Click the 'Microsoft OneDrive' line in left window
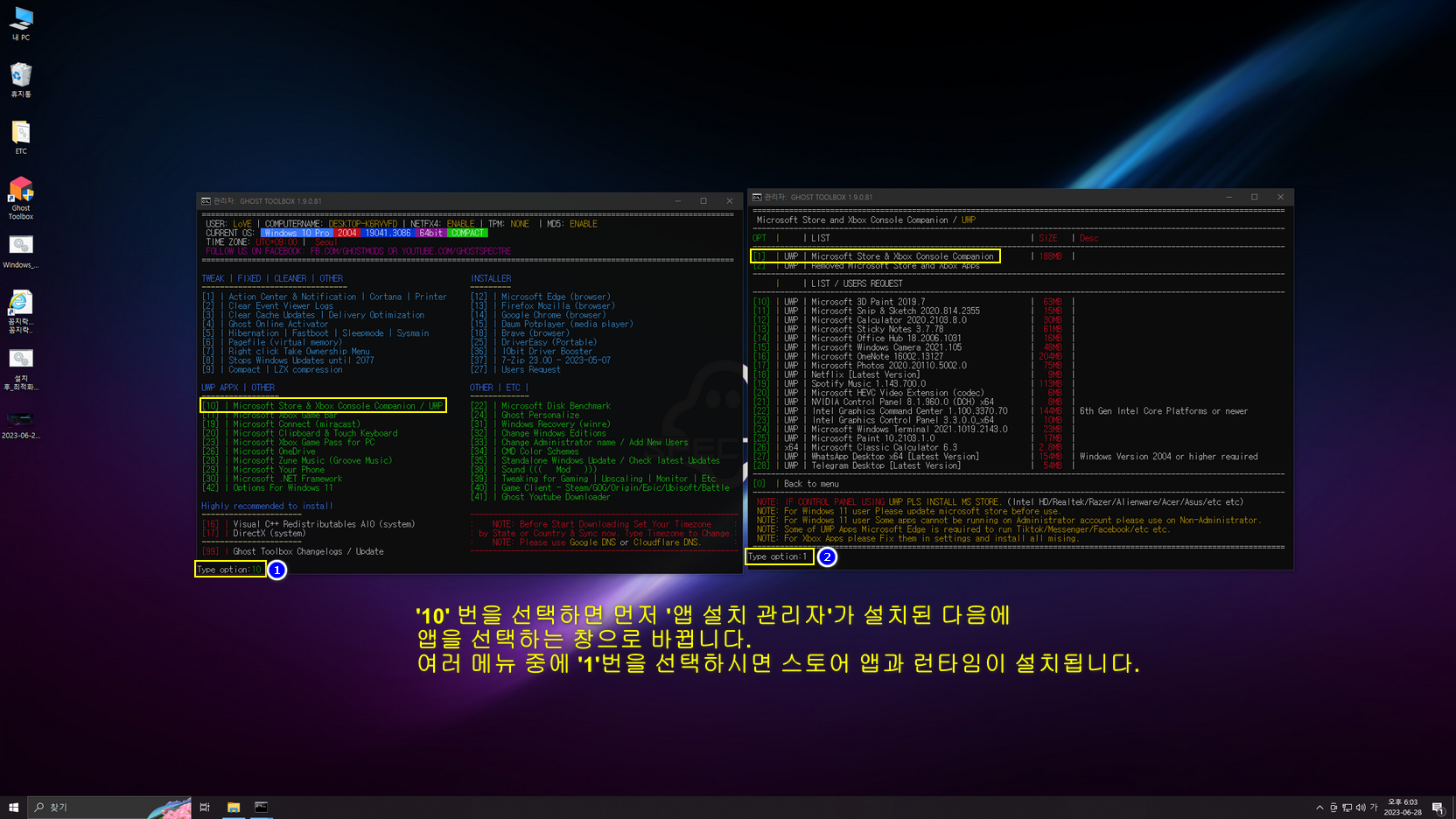The width and height of the screenshot is (1456, 819). click(x=259, y=451)
